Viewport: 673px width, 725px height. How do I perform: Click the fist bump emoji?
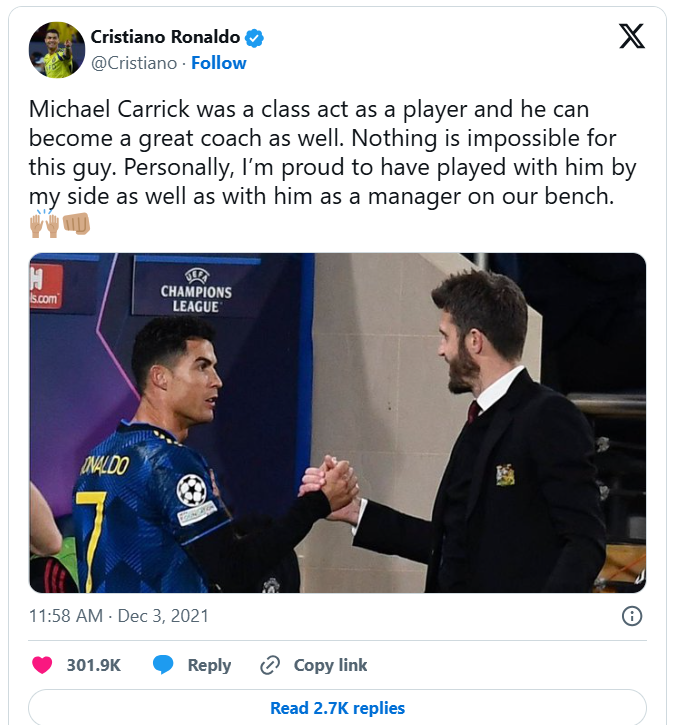pos(76,224)
